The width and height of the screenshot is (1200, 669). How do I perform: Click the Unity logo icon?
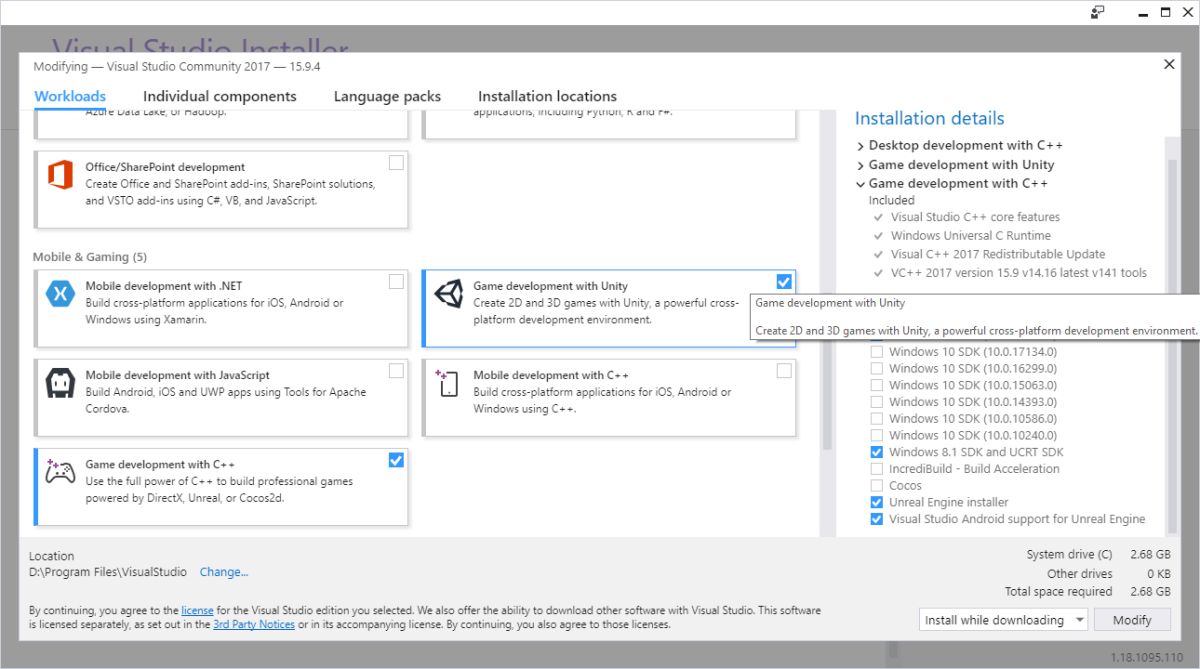(449, 295)
